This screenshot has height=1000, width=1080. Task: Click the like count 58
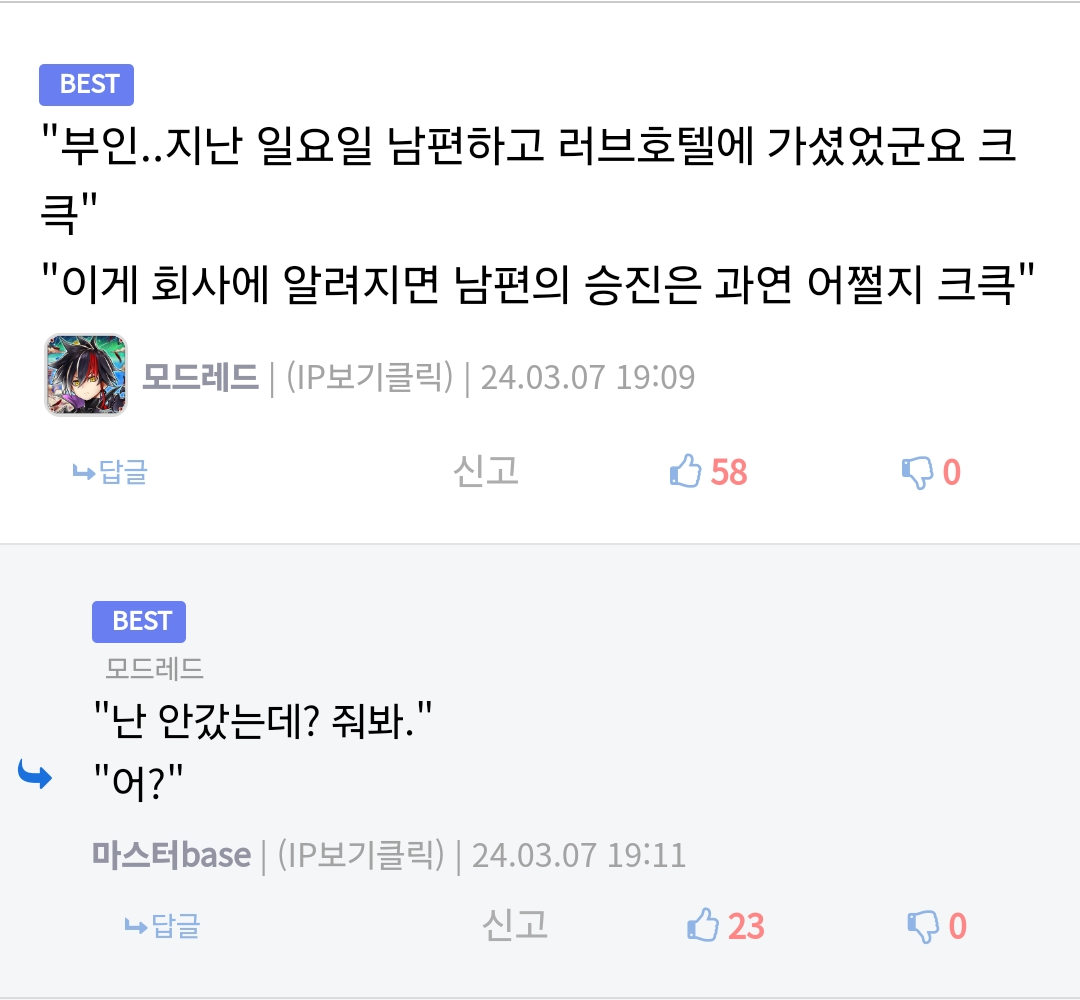[x=729, y=472]
